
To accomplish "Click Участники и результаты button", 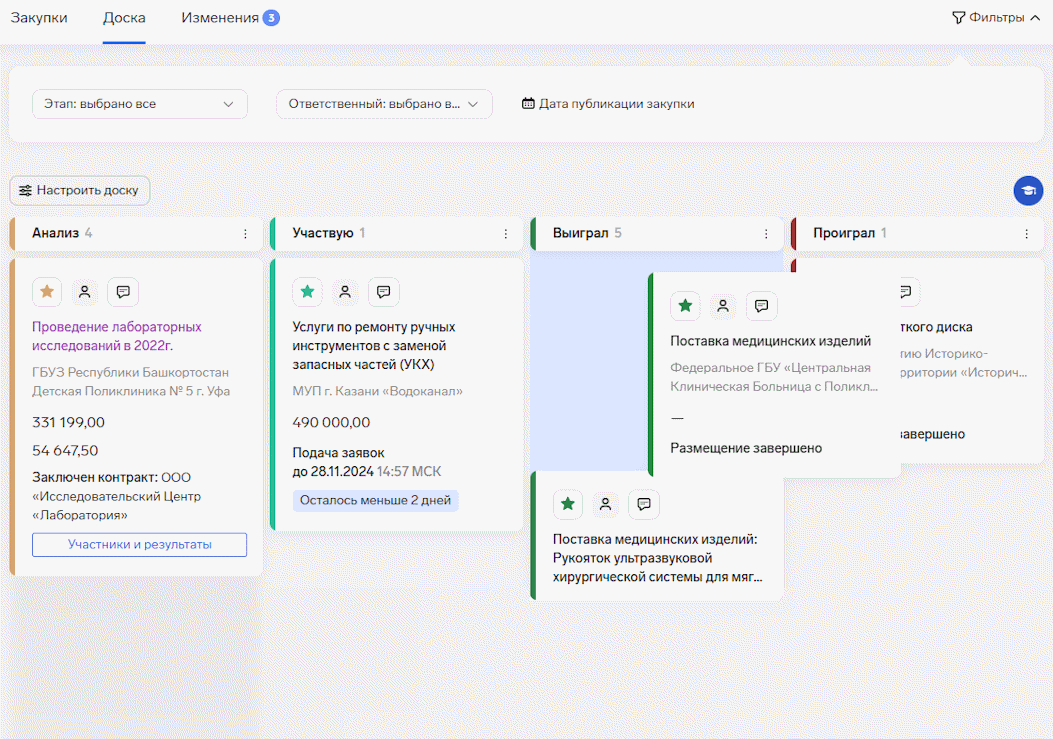I will (x=140, y=545).
